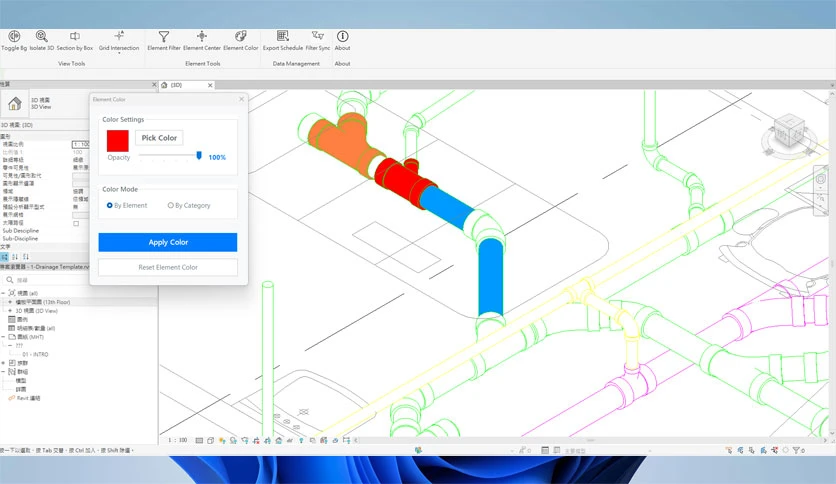Click the view's horizontal scrollbar
This screenshot has height=484, width=836.
point(590,440)
